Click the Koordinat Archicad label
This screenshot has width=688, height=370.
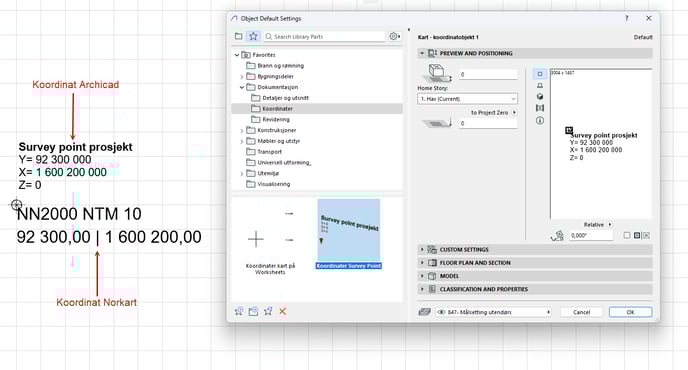click(x=75, y=85)
